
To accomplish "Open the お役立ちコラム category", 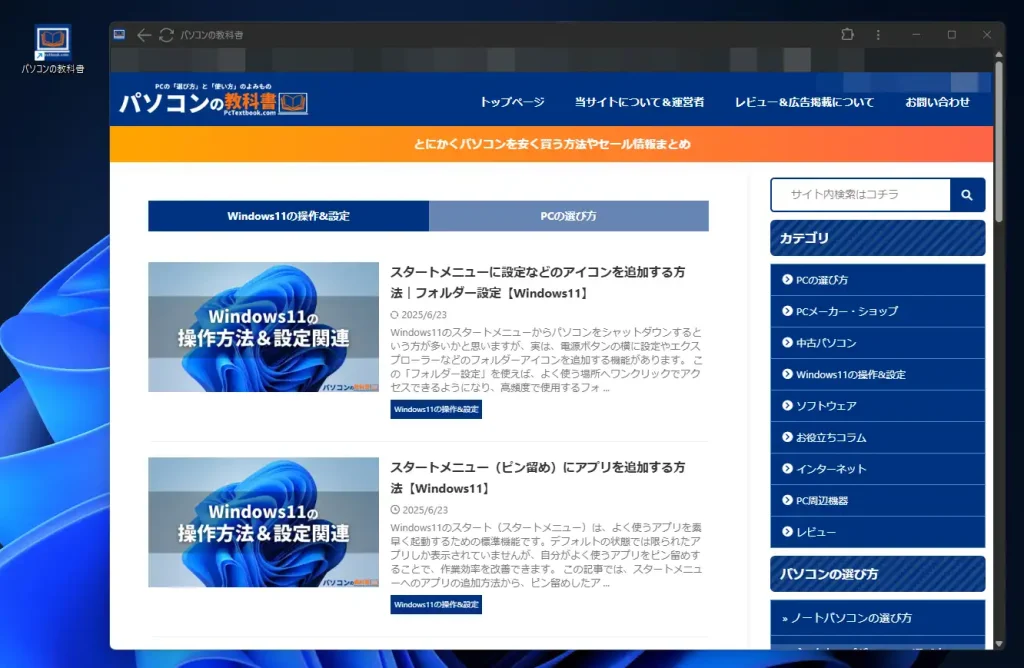I will tap(878, 437).
